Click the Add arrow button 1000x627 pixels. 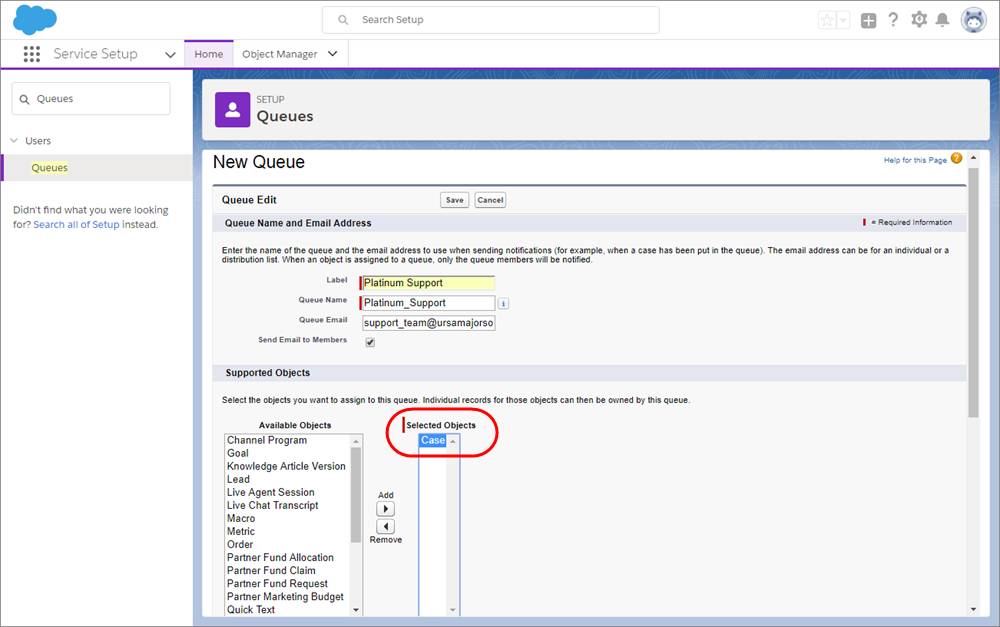coord(385,509)
